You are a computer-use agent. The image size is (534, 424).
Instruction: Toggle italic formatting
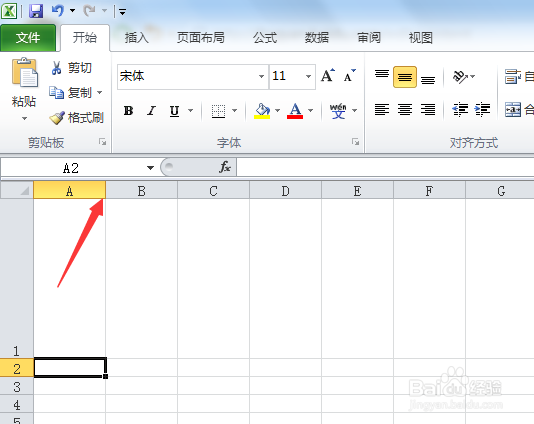(151, 111)
